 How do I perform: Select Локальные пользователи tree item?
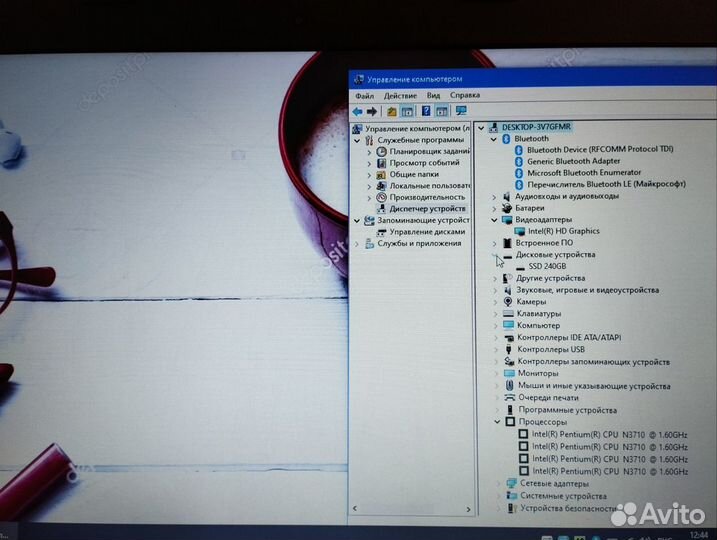click(429, 186)
